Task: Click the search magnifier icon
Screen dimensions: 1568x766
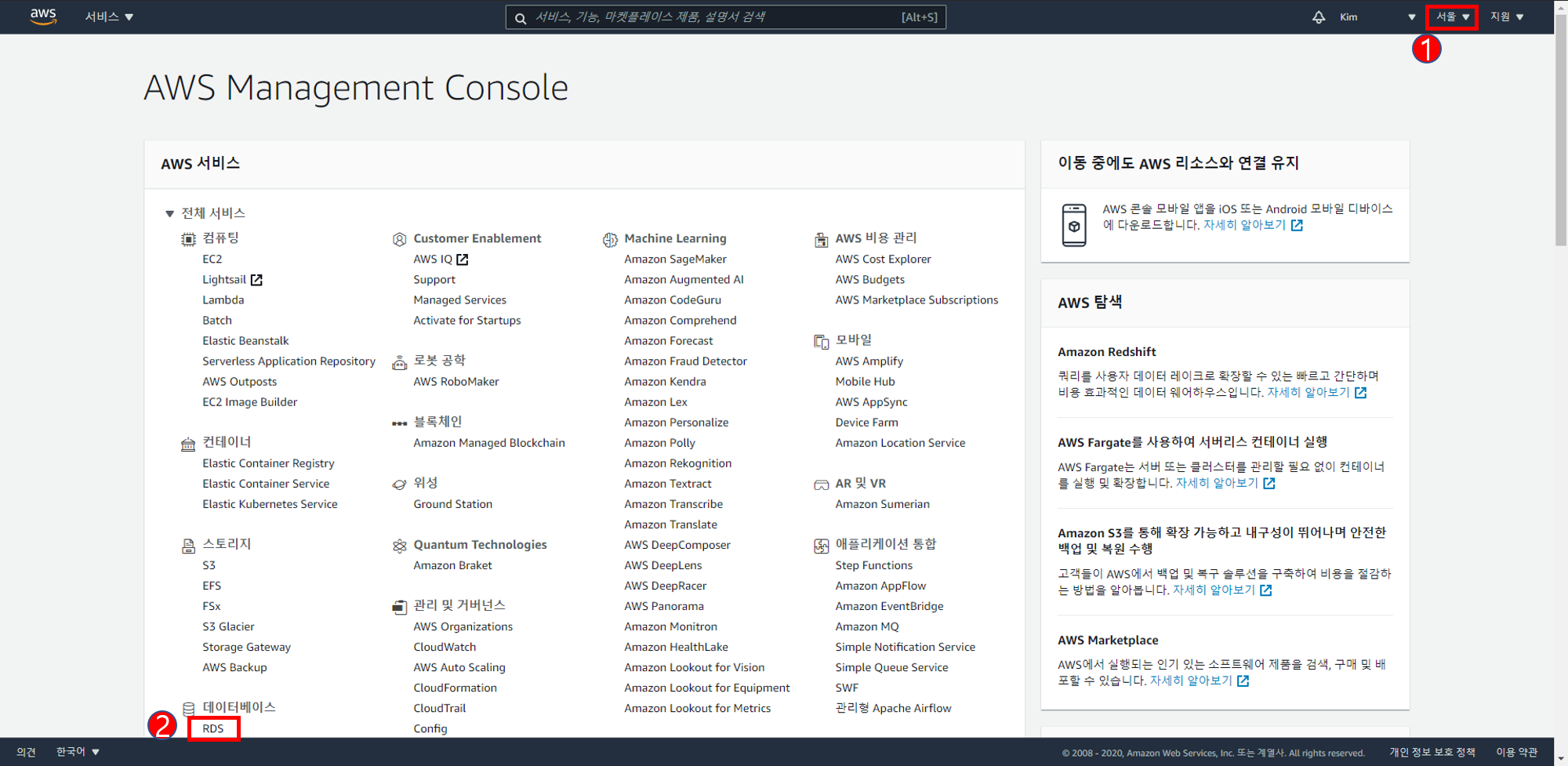Action: pos(521,17)
